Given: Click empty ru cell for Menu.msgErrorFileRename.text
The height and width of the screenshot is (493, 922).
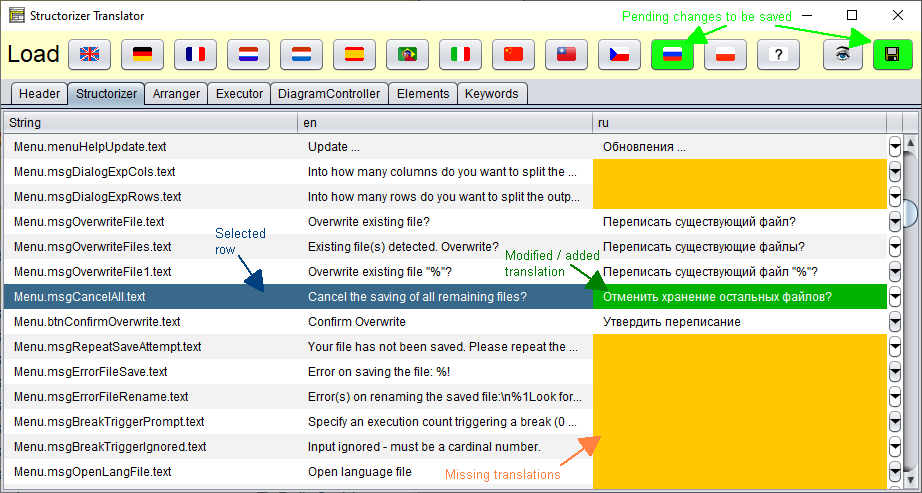Looking at the screenshot, I should [740, 397].
